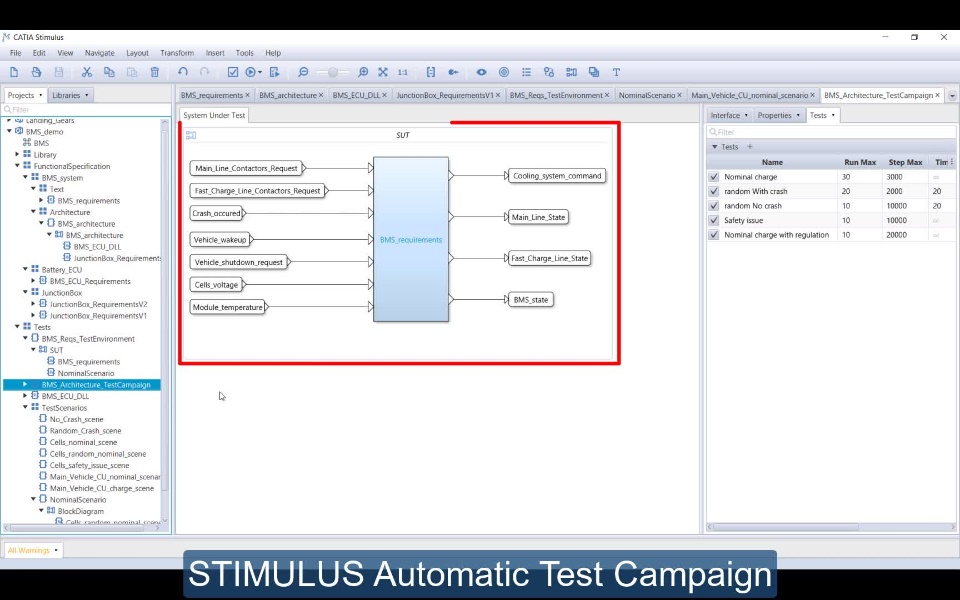Click the 1:1 actual size icon

[403, 72]
